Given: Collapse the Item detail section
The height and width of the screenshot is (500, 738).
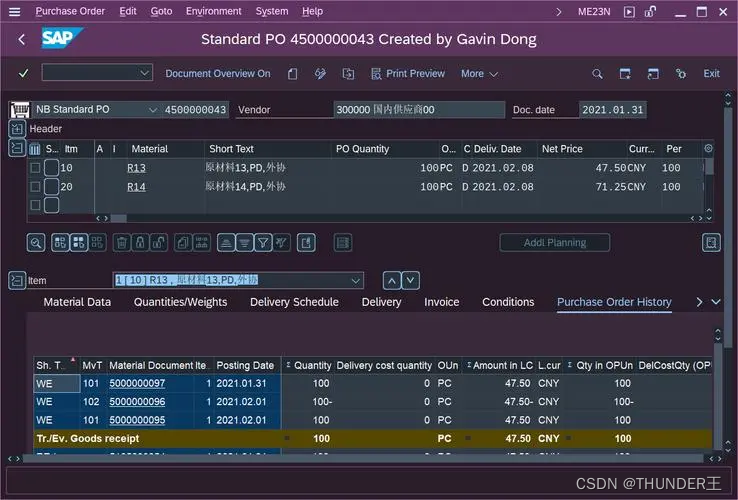Looking at the screenshot, I should (x=17, y=281).
